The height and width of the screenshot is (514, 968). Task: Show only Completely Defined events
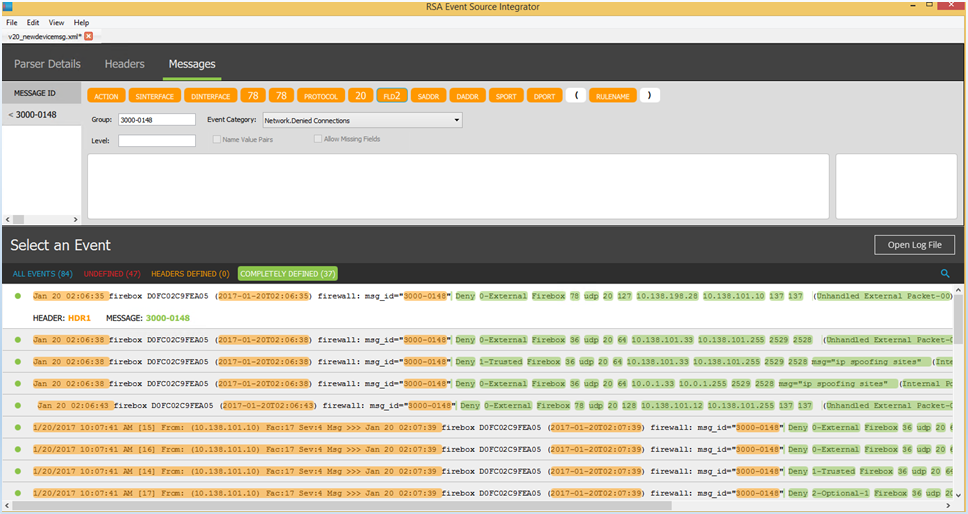tap(288, 273)
